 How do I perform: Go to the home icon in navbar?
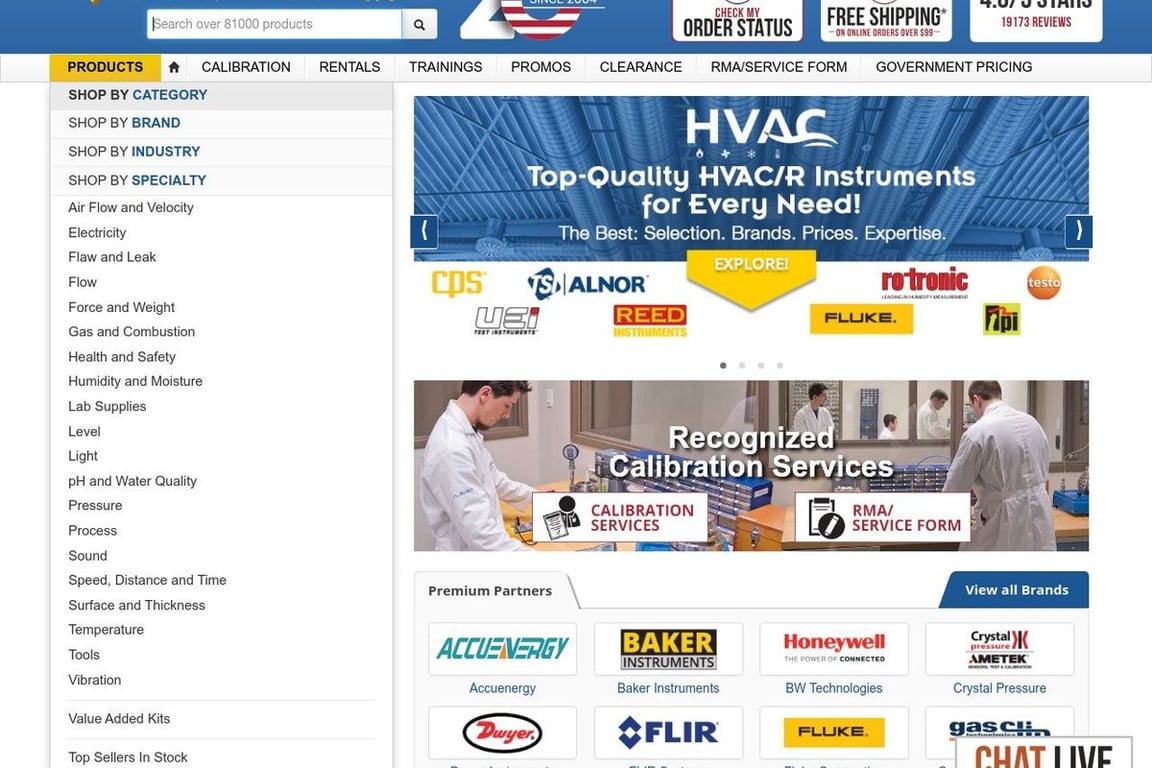pyautogui.click(x=174, y=67)
